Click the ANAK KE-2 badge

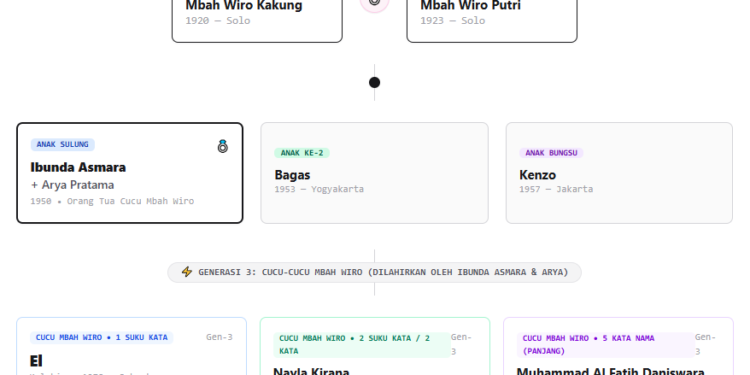[x=302, y=153]
